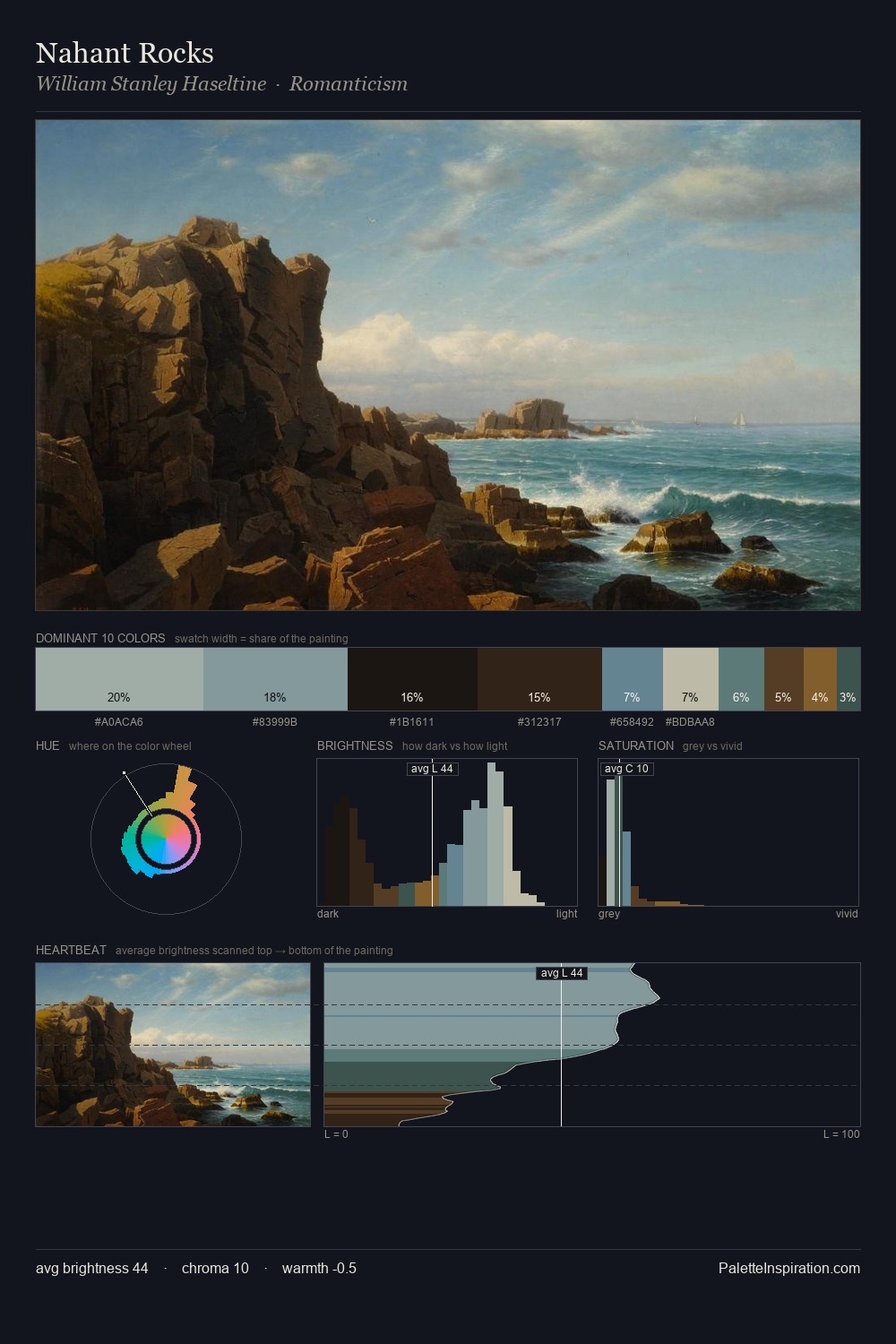This screenshot has height=1344, width=896.
Task: Click the 'light' brightness axis label
Action: tap(566, 914)
